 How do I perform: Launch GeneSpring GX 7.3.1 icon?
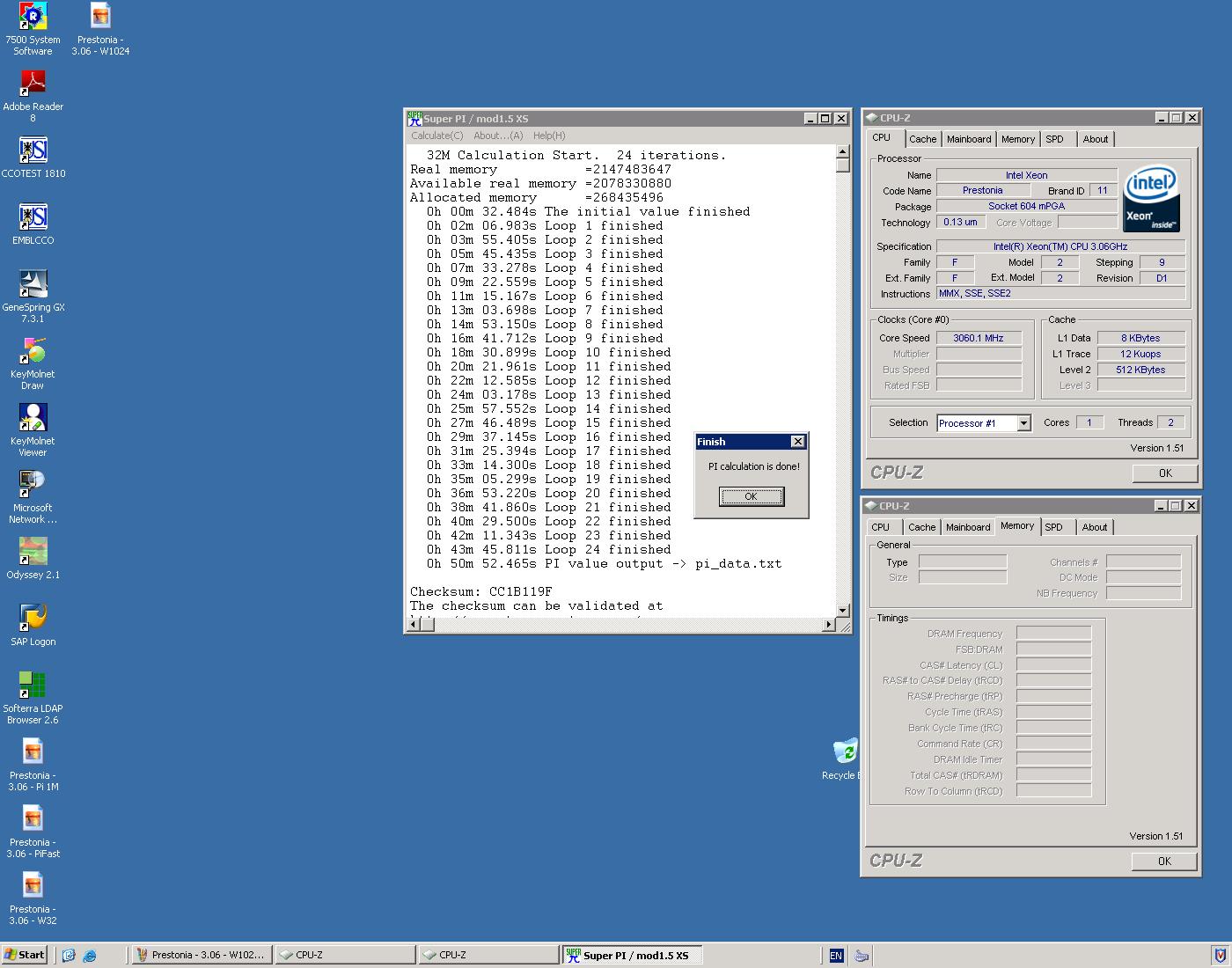(33, 296)
